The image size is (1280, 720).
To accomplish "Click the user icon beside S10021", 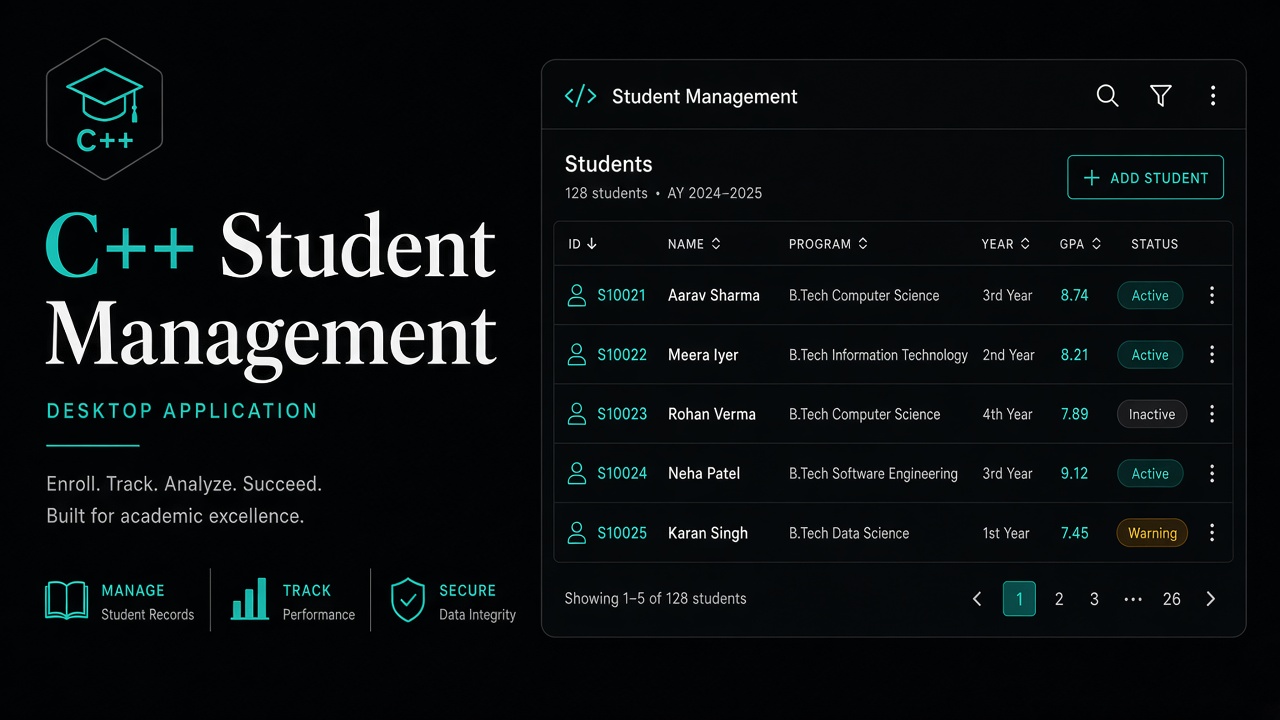I will point(576,295).
